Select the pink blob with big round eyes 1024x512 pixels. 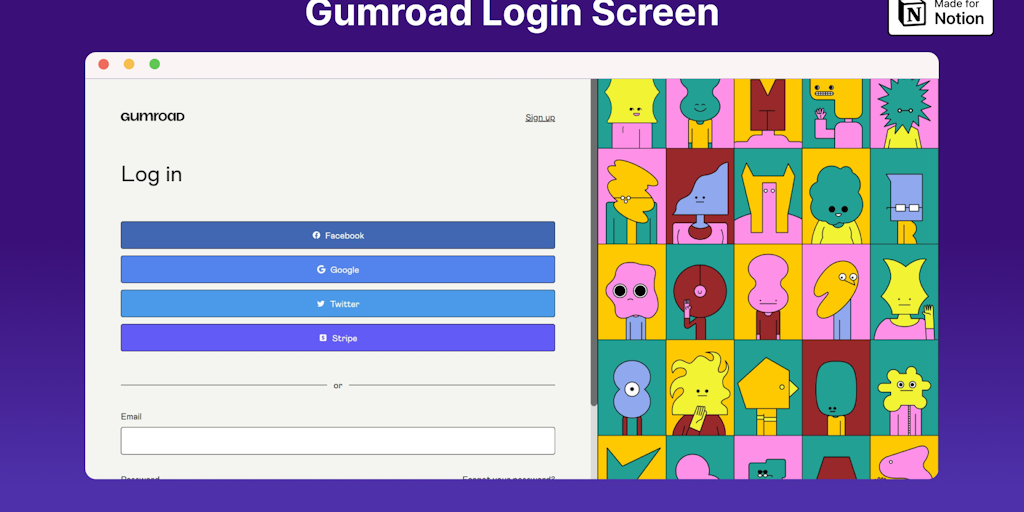[x=632, y=292]
